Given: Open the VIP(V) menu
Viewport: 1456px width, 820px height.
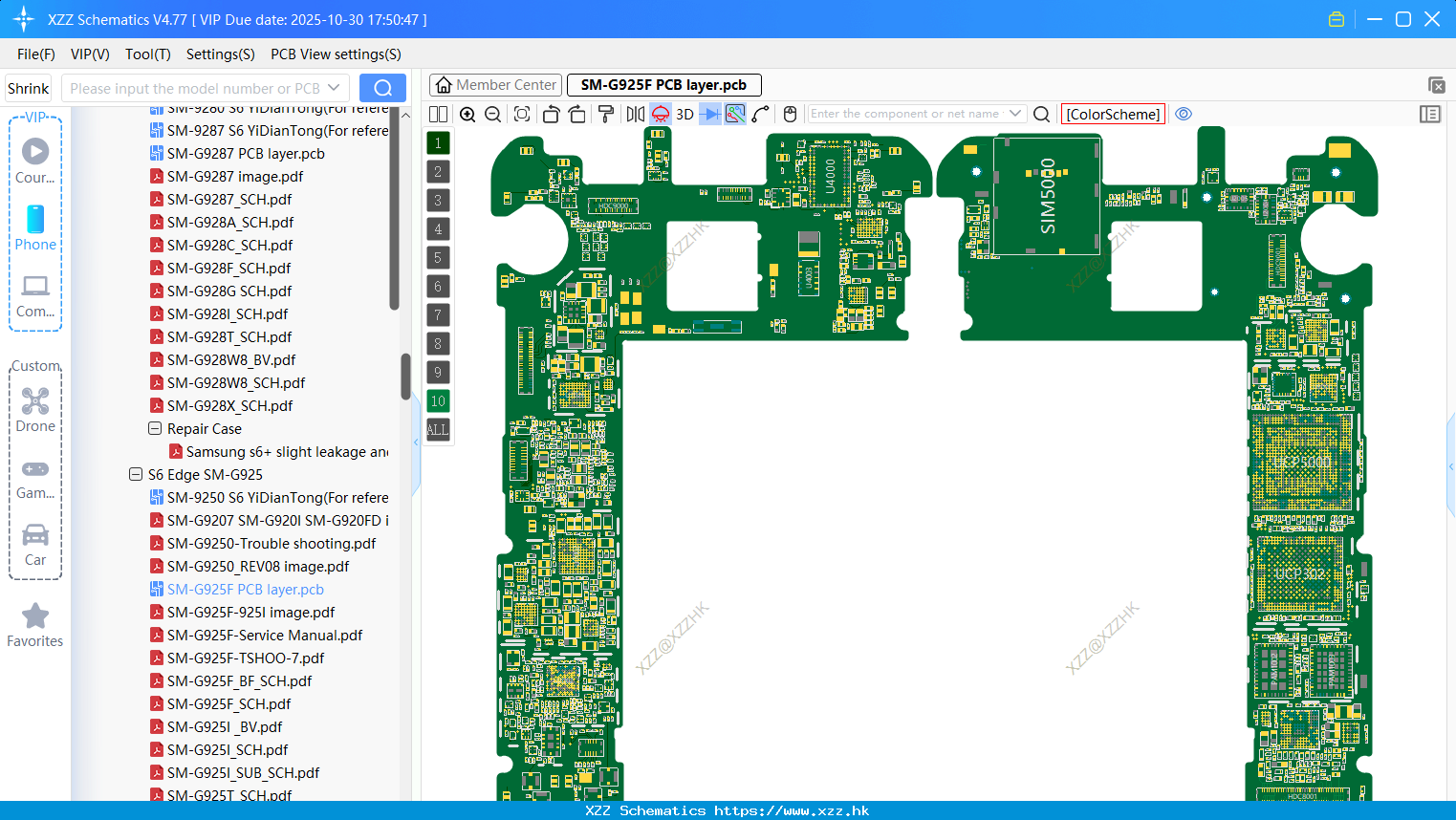Looking at the screenshot, I should 90,54.
